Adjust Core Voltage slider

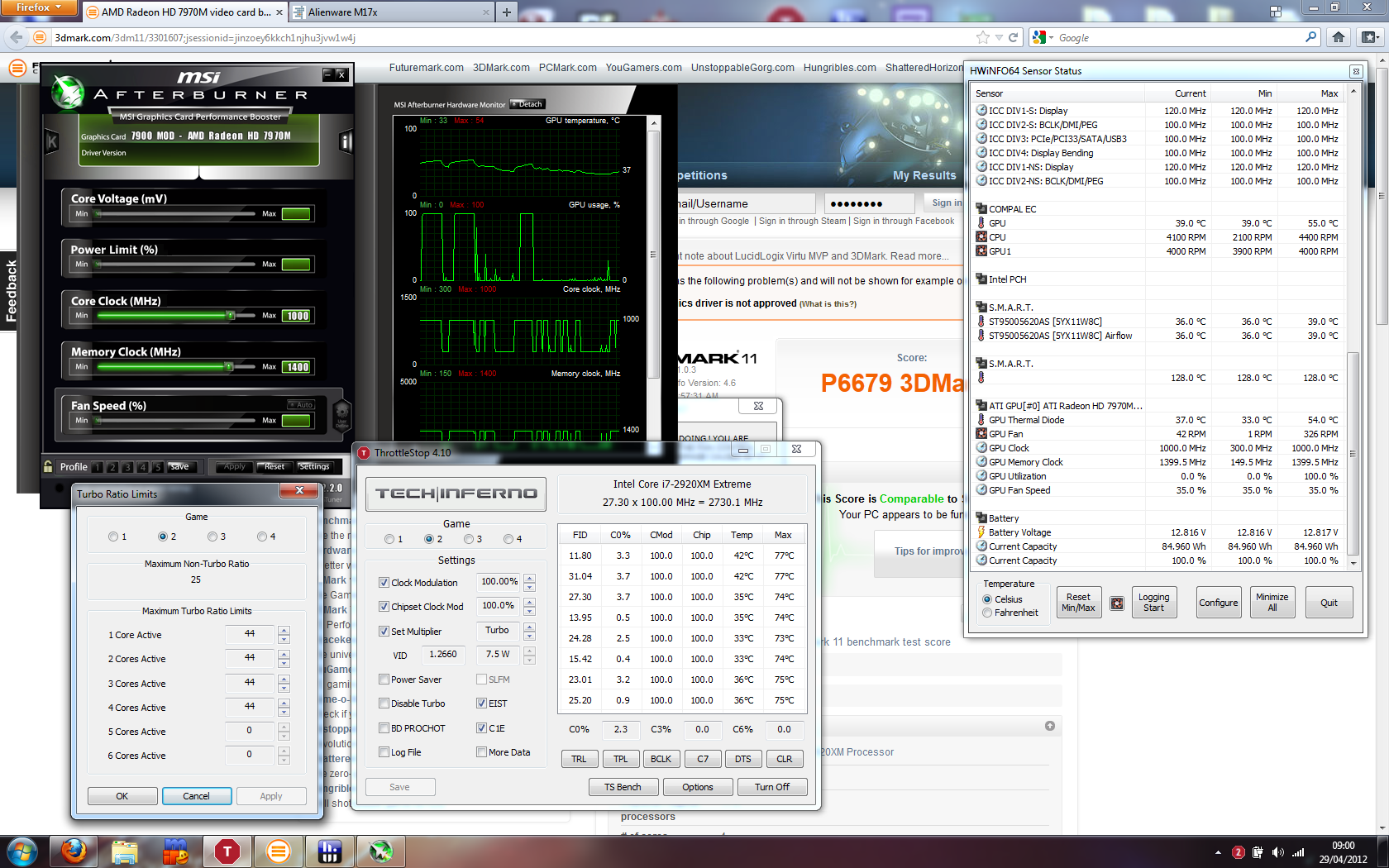pos(176,213)
